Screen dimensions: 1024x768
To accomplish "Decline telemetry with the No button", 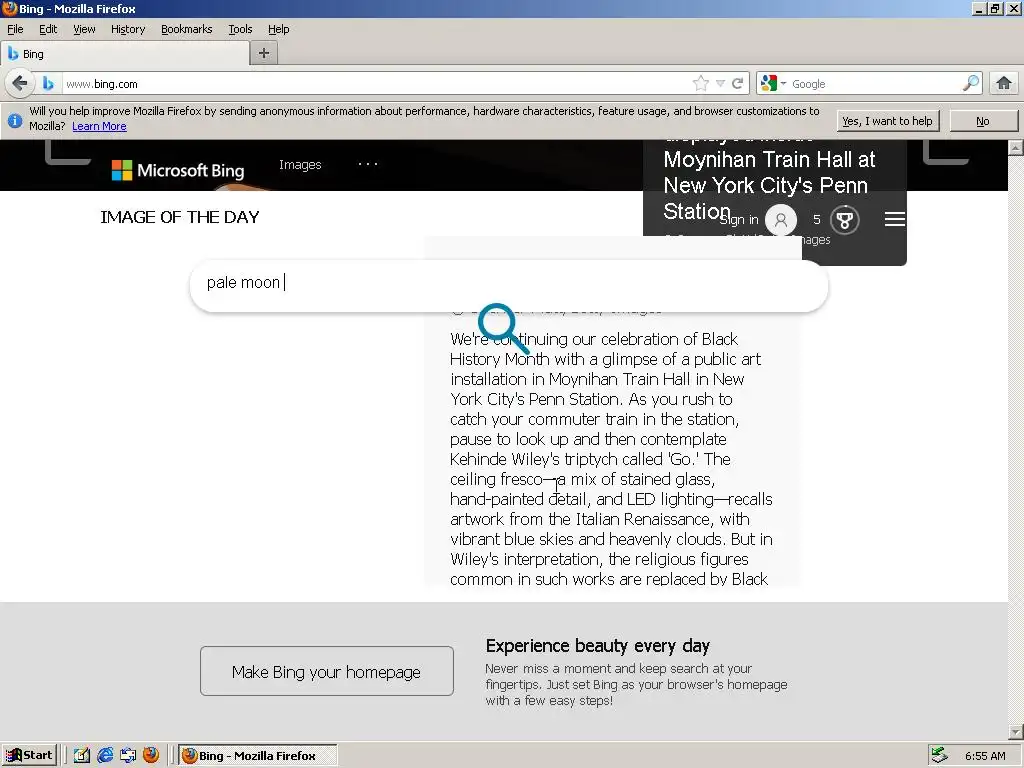I will pyautogui.click(x=983, y=121).
